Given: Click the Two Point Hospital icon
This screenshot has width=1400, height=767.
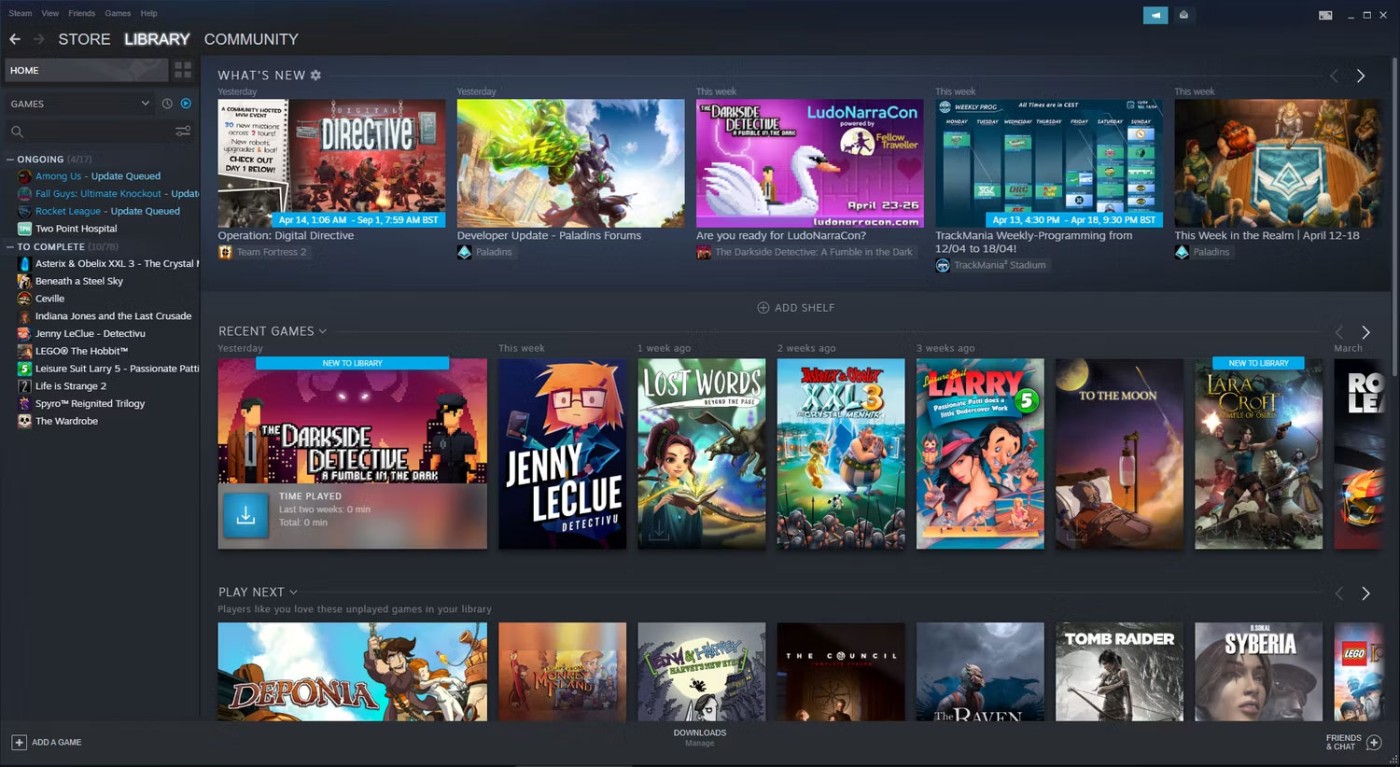Looking at the screenshot, I should [x=25, y=228].
